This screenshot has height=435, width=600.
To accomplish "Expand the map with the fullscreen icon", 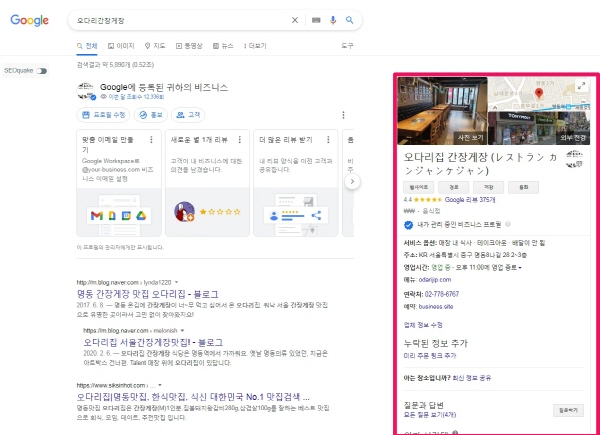I will click(582, 86).
